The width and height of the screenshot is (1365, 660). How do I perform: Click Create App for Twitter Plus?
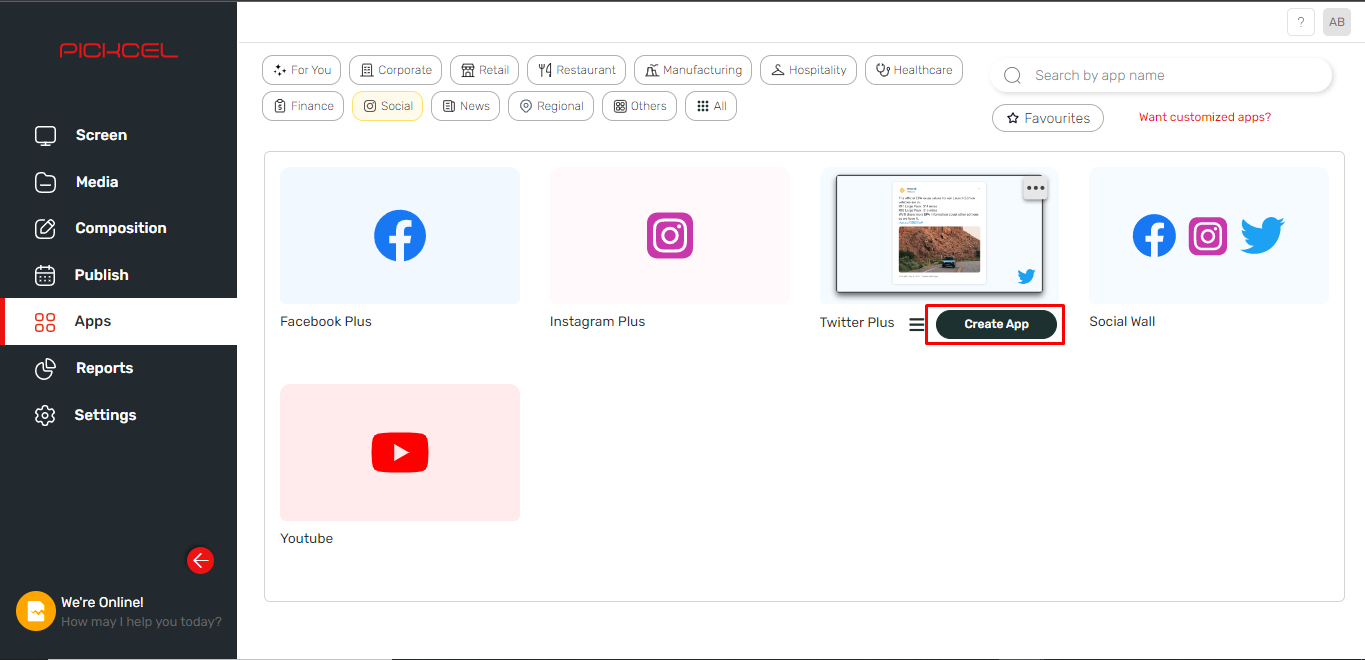[996, 324]
